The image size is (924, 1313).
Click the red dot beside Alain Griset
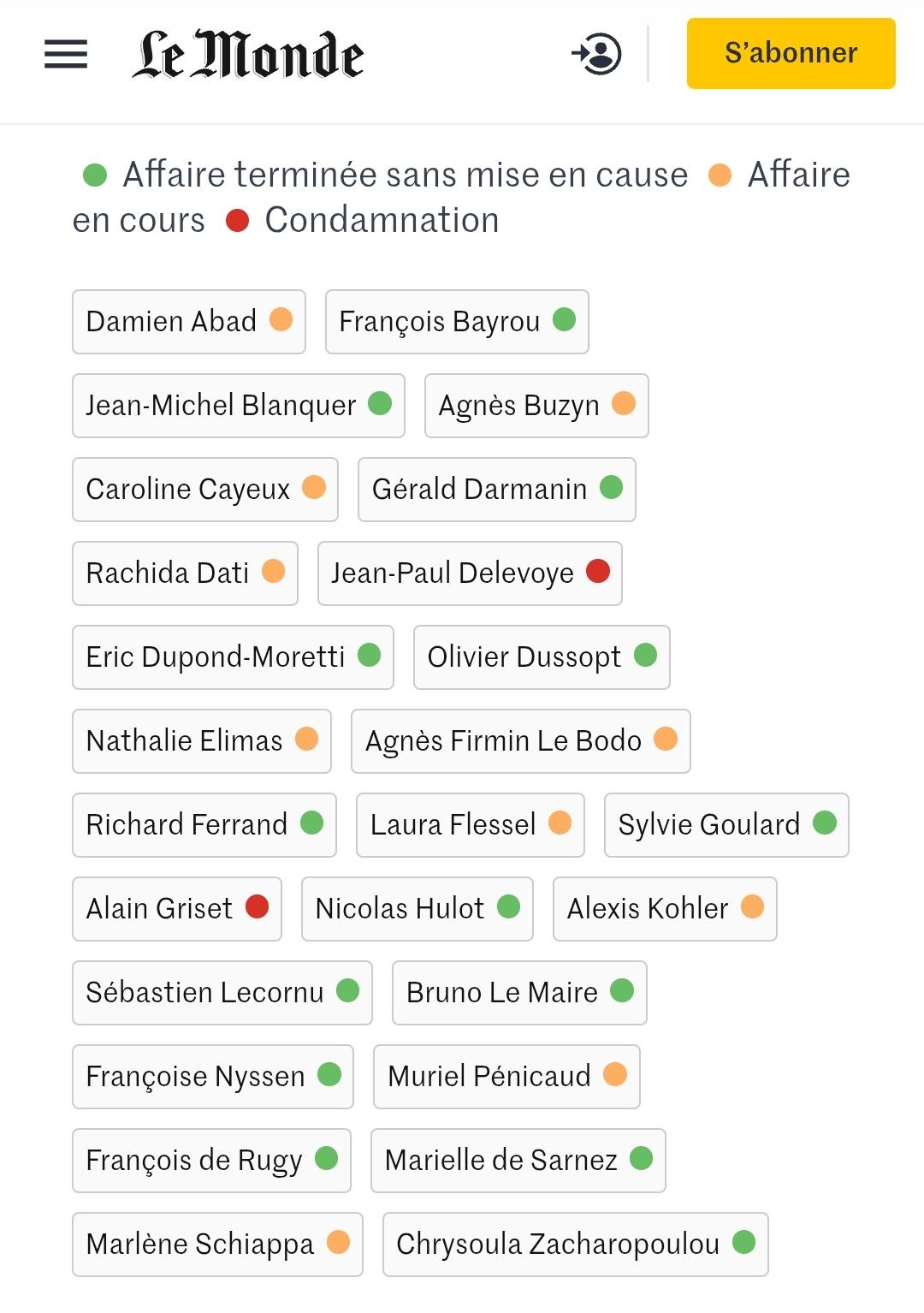tap(257, 906)
